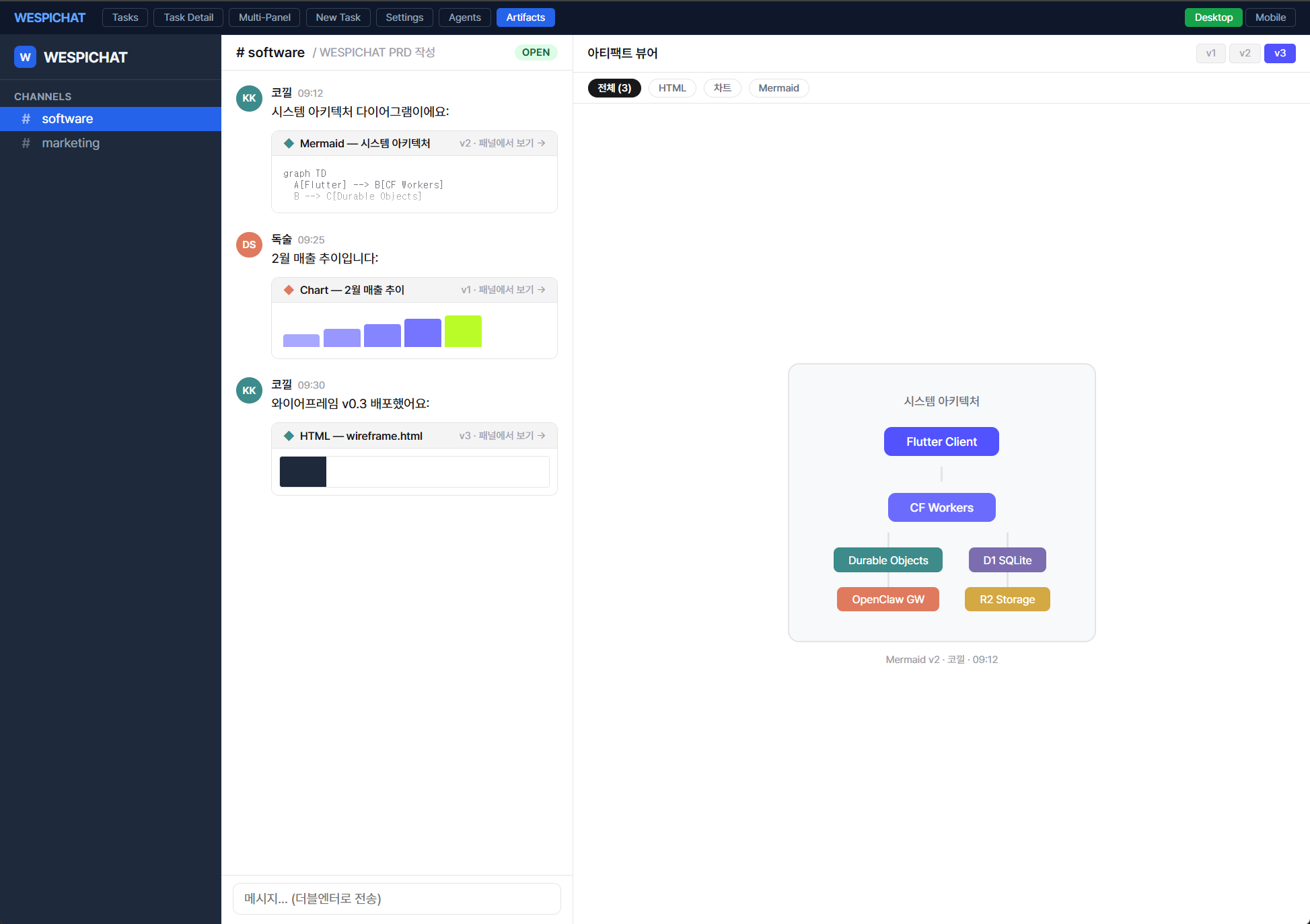This screenshot has width=1310, height=924.
Task: Click 독술's DS avatar
Action: pyautogui.click(x=249, y=245)
